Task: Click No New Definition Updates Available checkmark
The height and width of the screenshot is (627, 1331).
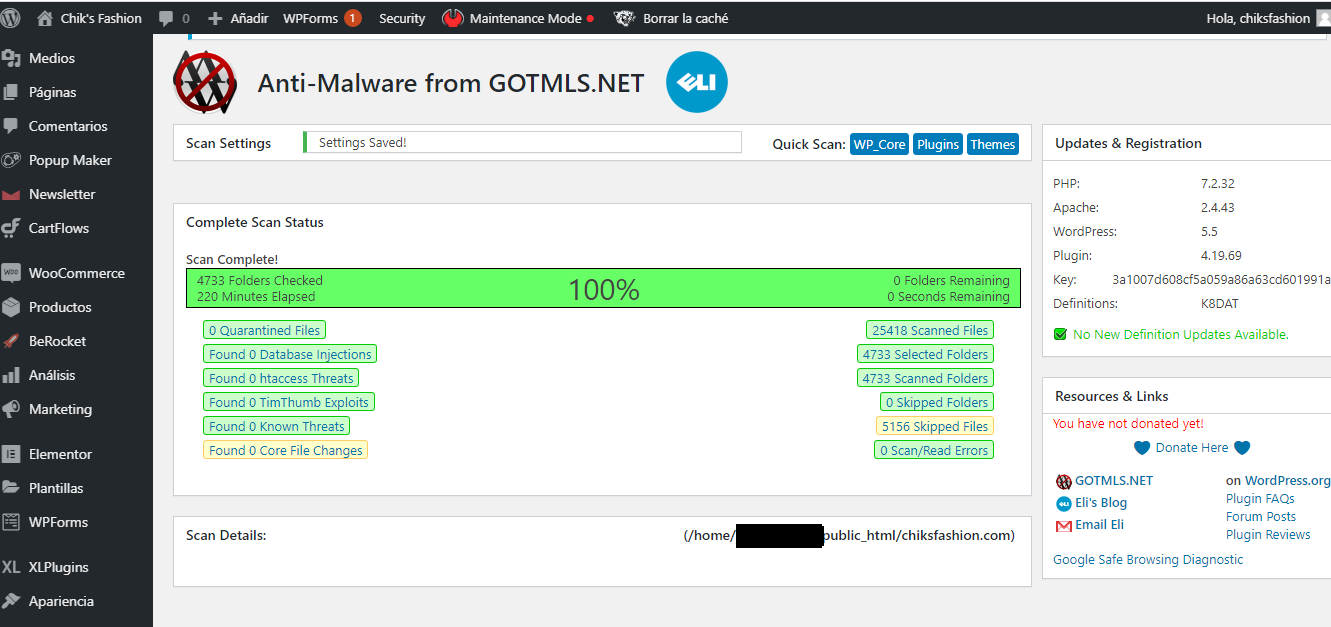Action: [x=1060, y=334]
